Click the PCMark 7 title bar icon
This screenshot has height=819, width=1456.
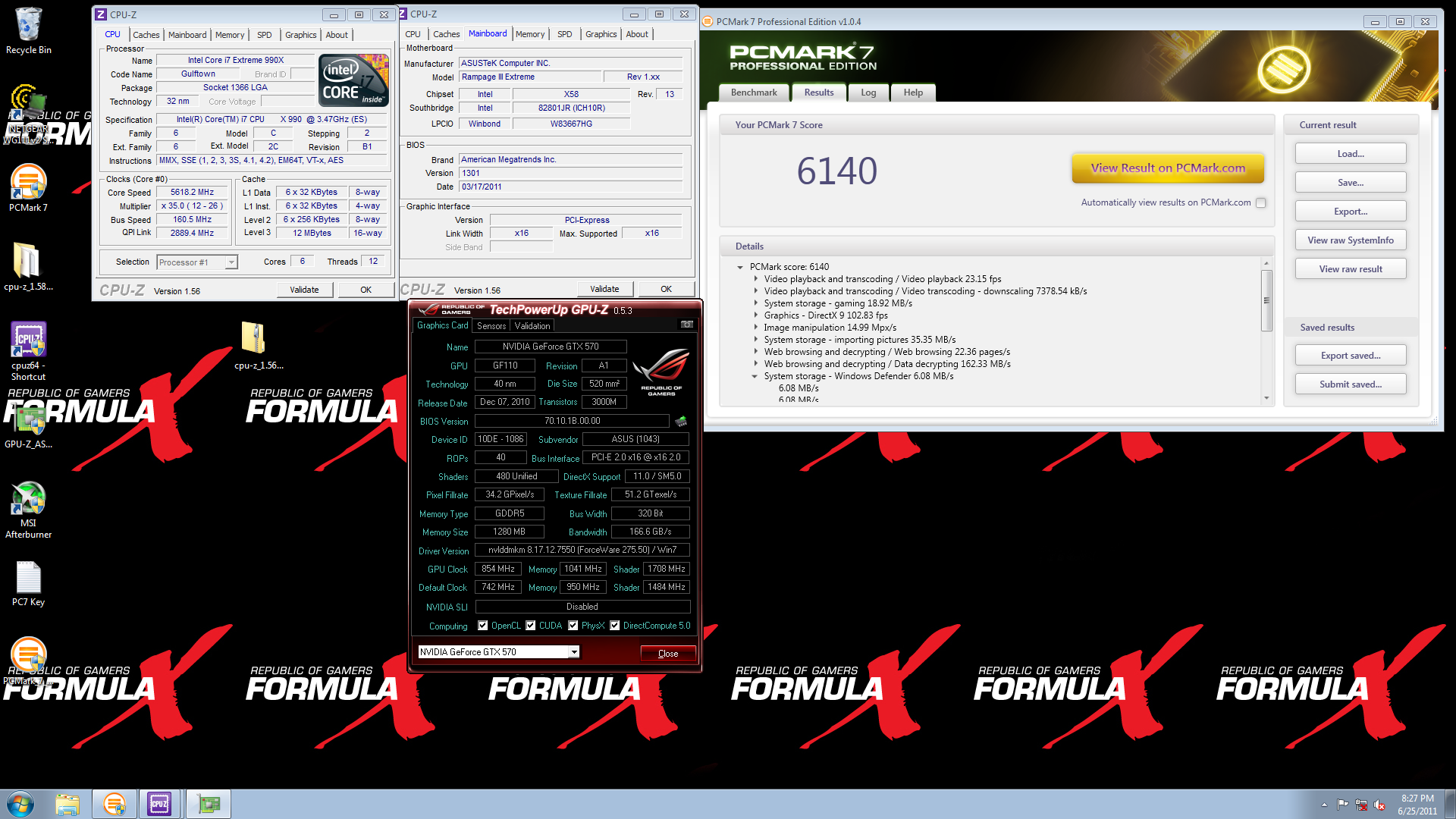(x=708, y=22)
